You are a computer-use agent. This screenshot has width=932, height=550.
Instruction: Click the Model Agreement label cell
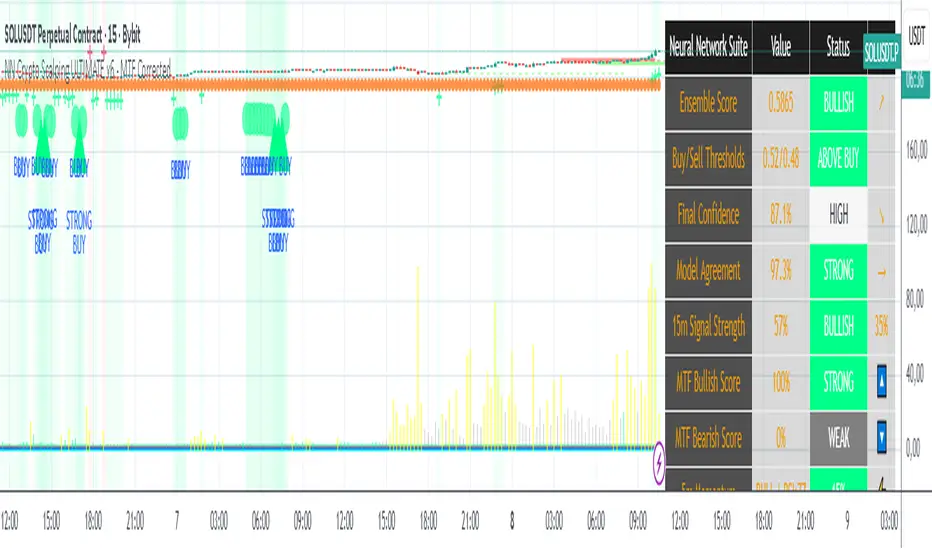pos(709,271)
